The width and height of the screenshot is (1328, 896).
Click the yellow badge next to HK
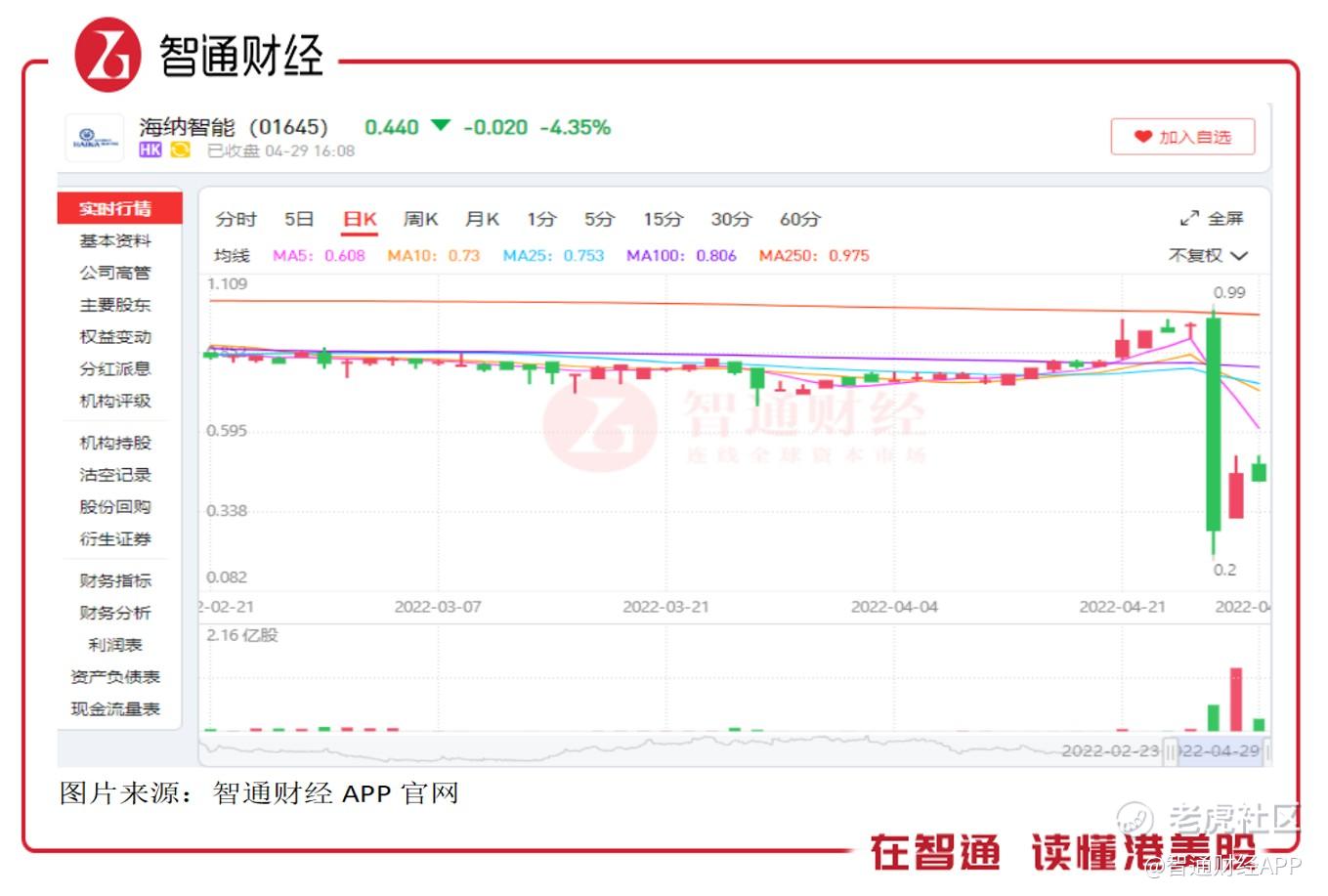pos(180,149)
